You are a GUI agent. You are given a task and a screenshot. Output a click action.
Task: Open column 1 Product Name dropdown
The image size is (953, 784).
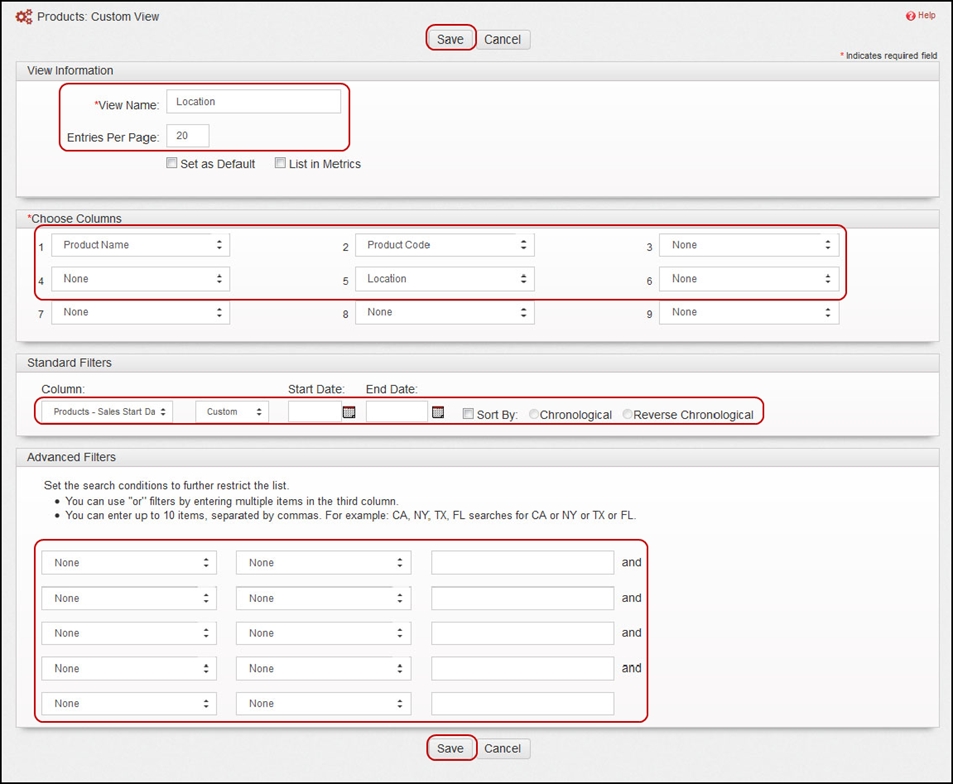click(140, 245)
